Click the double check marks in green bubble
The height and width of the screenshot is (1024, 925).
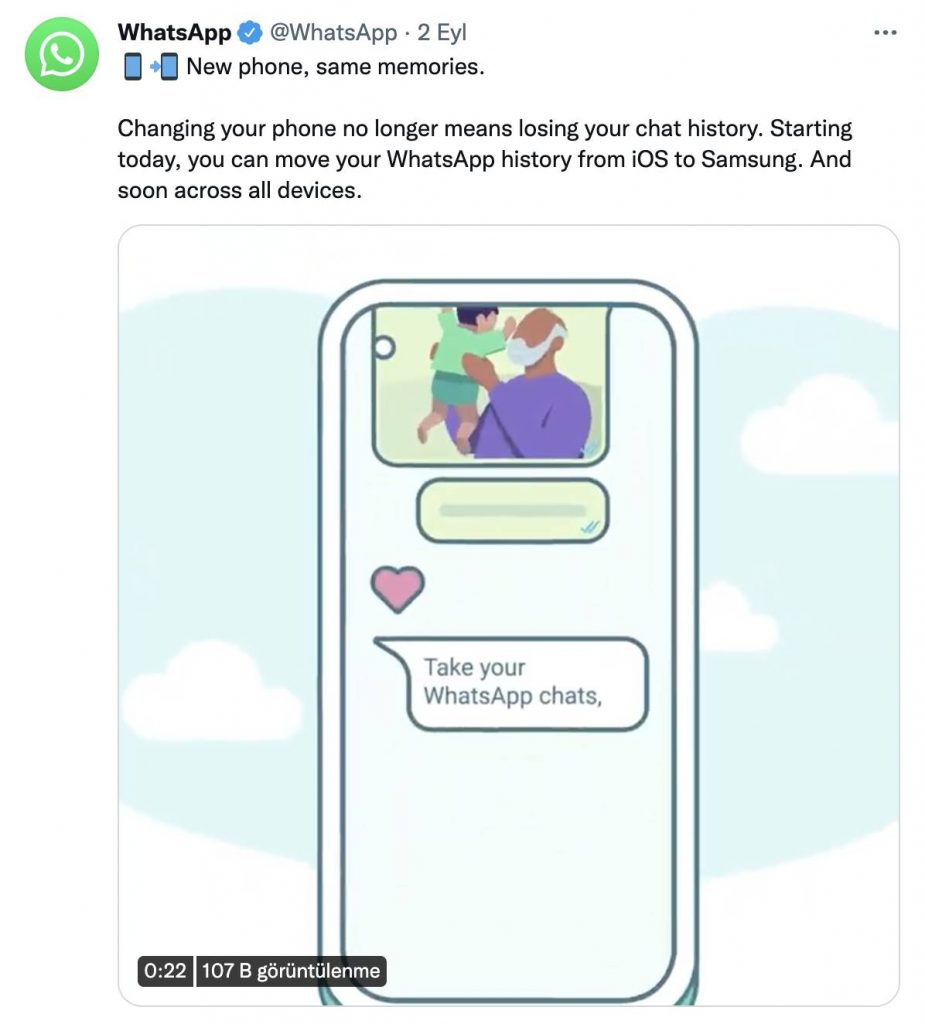click(x=590, y=525)
